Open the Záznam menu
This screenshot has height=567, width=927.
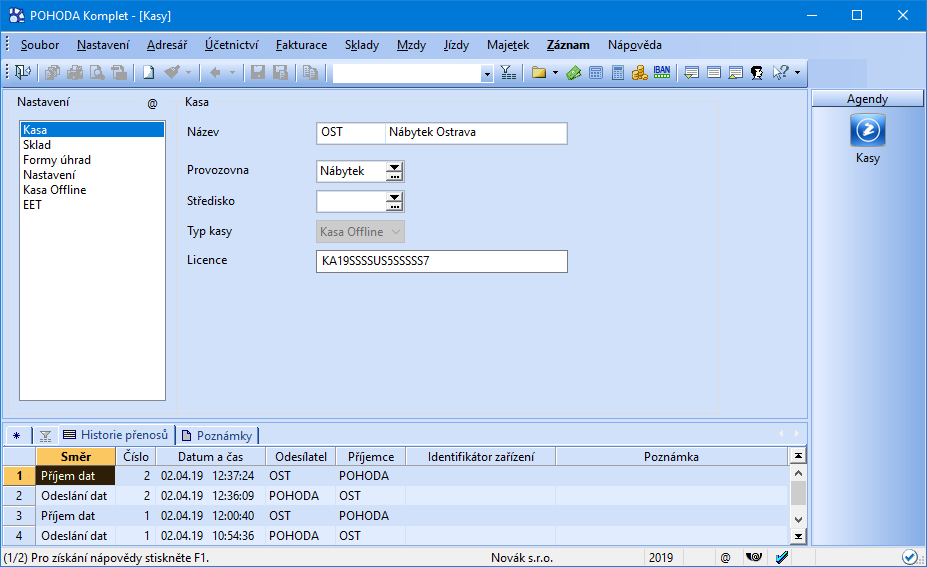coord(568,45)
